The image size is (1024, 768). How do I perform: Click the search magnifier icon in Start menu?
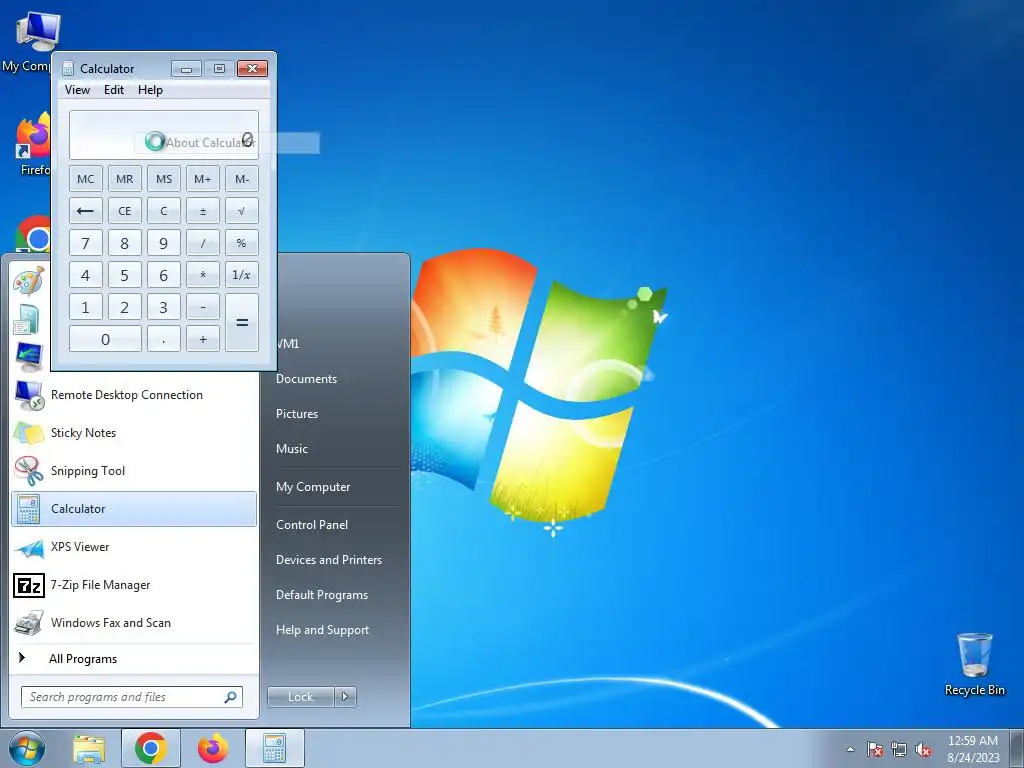(230, 697)
